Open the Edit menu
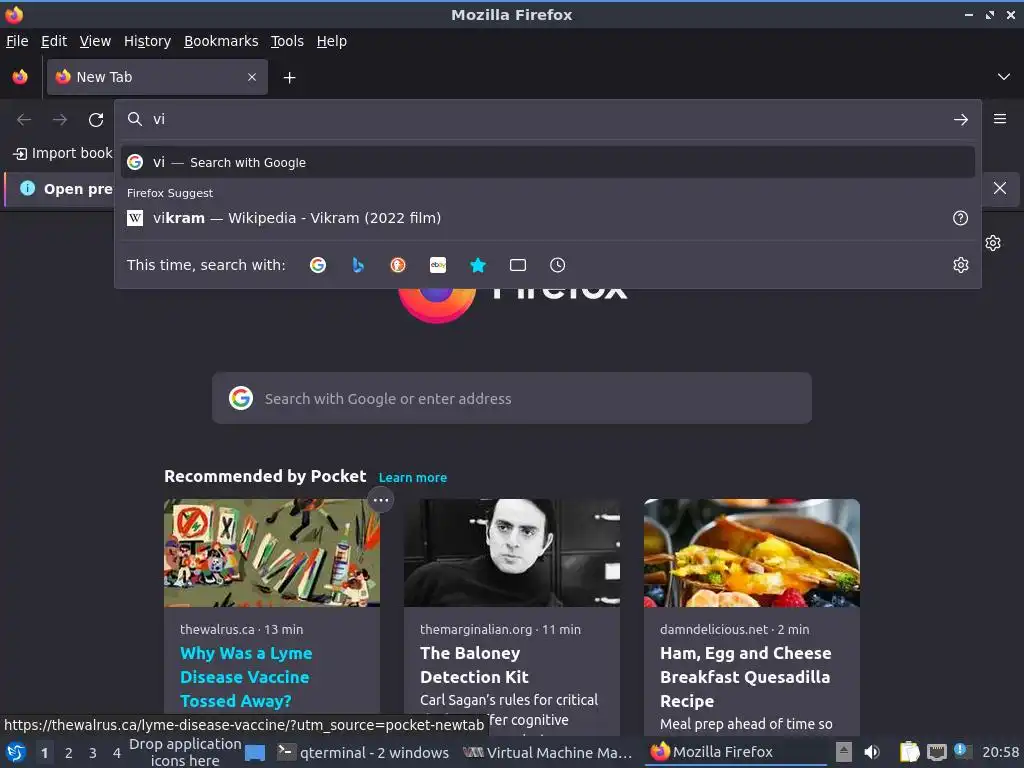 click(54, 41)
